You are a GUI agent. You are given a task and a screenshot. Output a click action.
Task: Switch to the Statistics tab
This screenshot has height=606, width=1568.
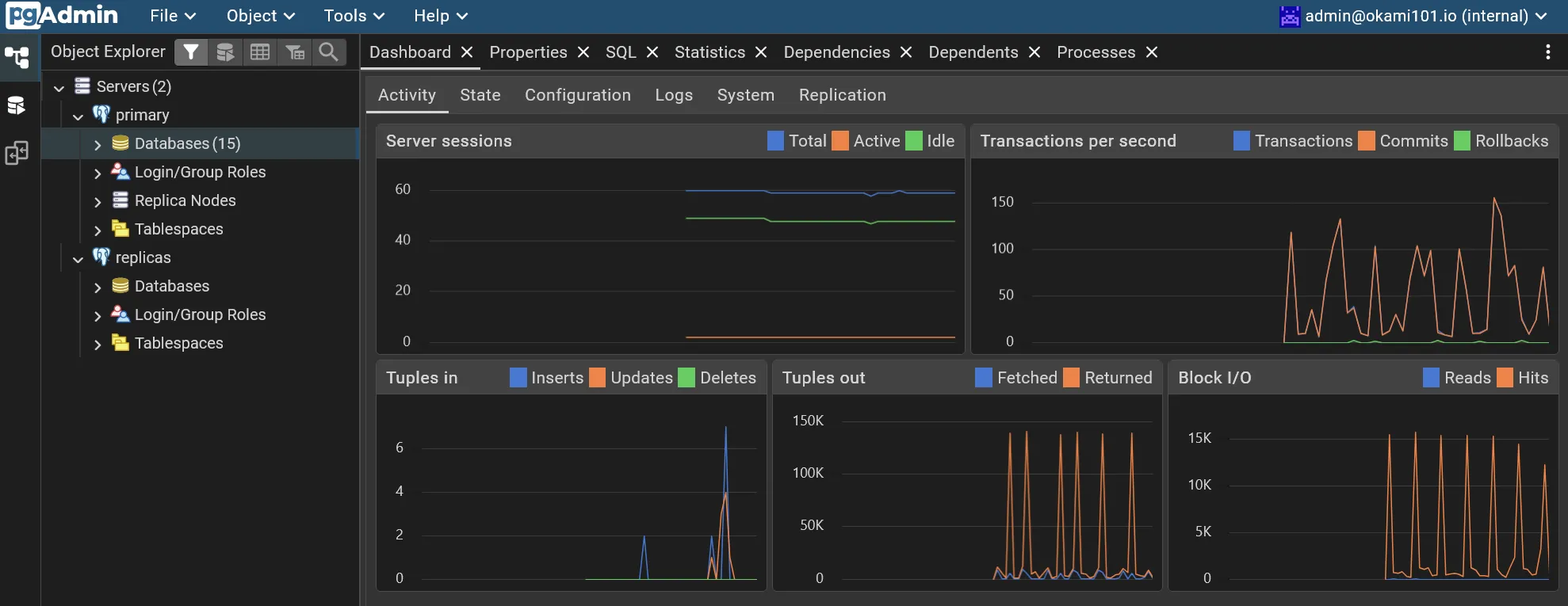[x=709, y=52]
